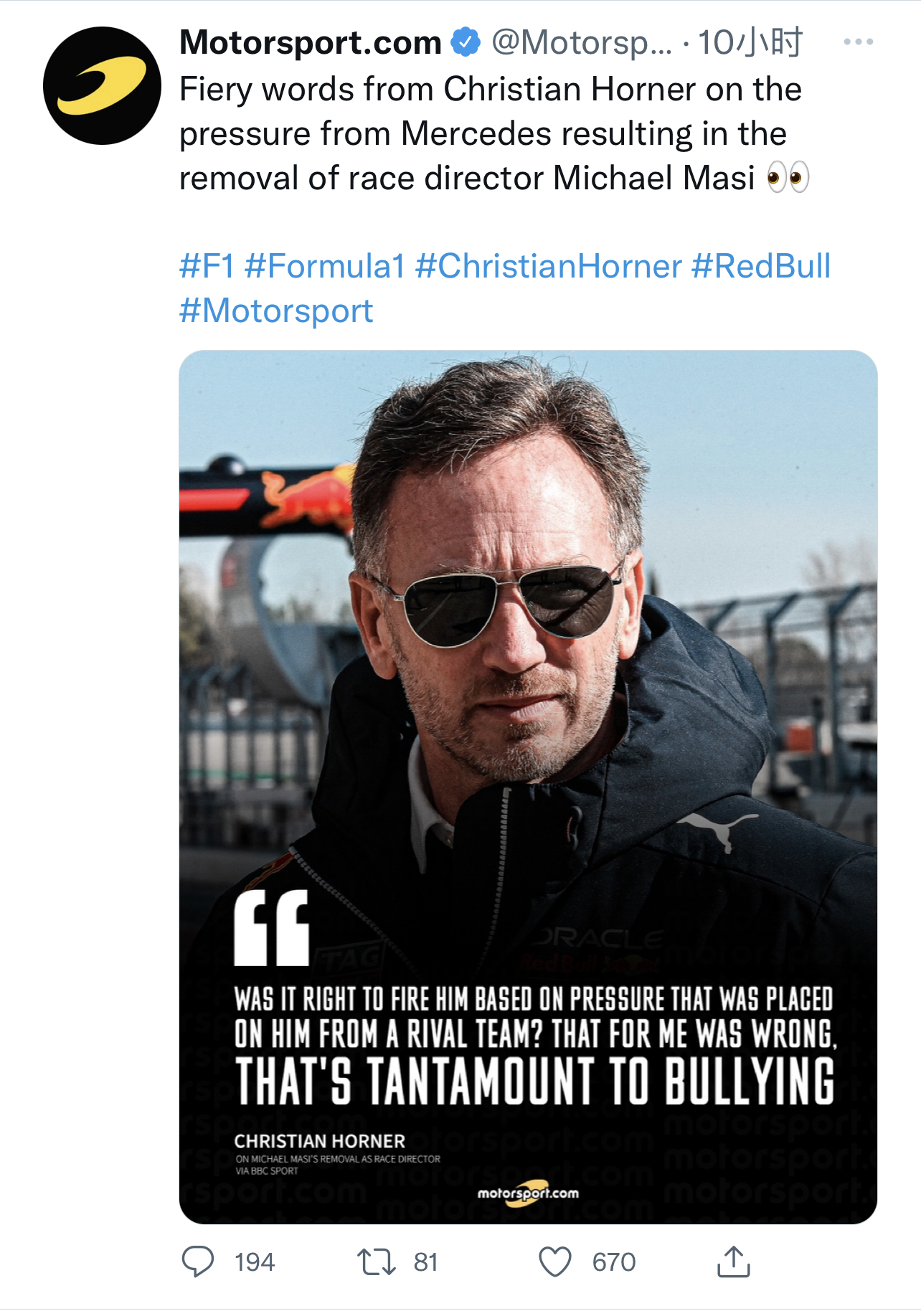Open the #Formula1 hashtag
The height and width of the screenshot is (1316, 921).
point(325,266)
